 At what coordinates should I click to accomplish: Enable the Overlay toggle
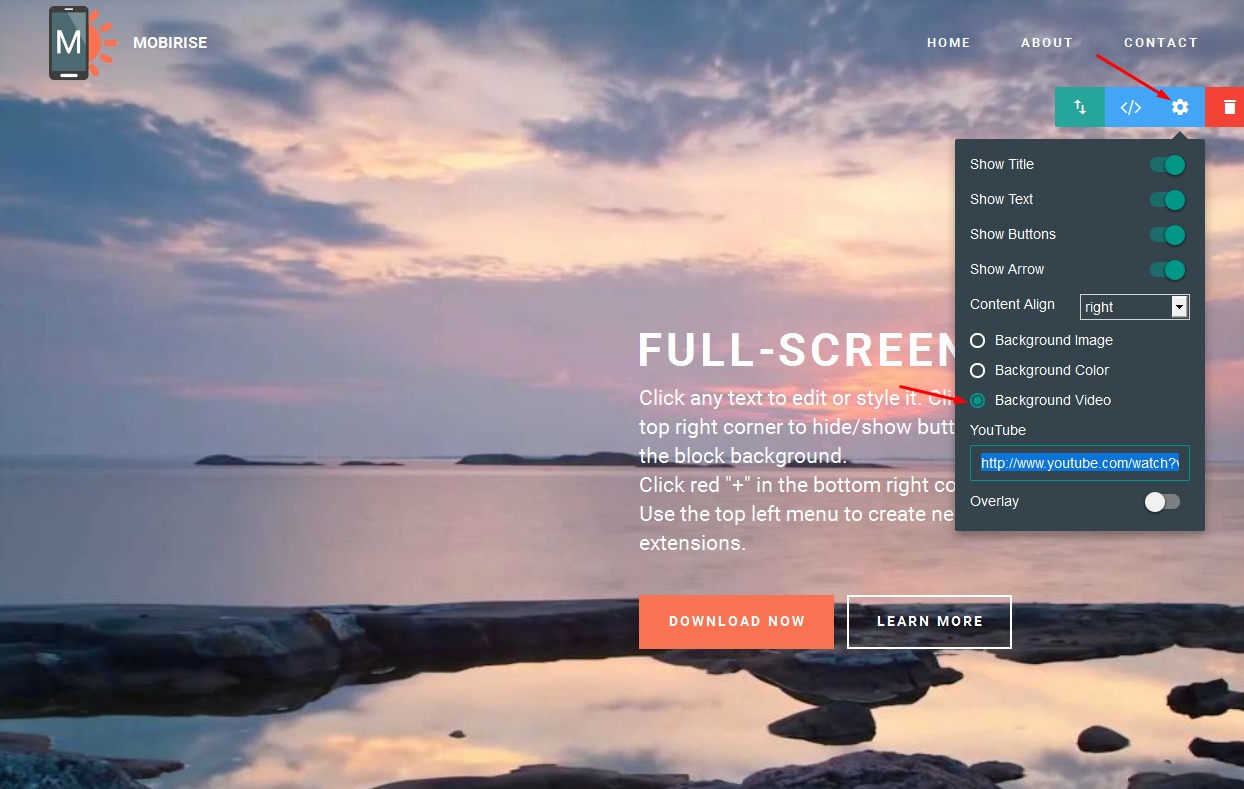[x=1161, y=501]
